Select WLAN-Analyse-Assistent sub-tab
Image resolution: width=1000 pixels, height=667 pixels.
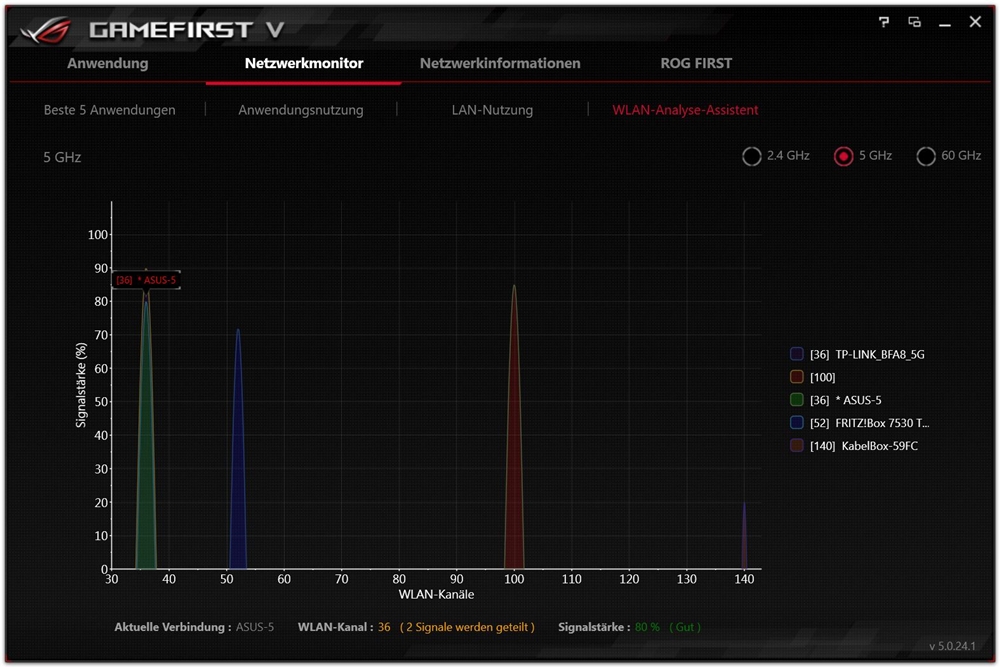tap(686, 110)
